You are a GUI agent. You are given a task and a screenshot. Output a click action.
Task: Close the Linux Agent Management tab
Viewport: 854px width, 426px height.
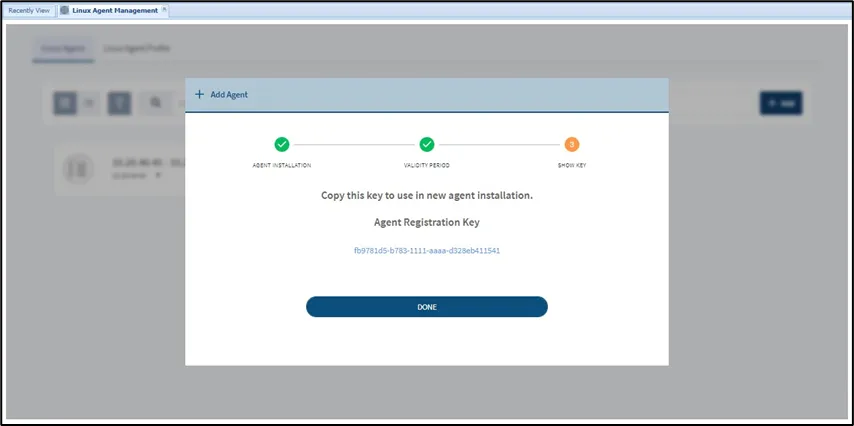(164, 9)
